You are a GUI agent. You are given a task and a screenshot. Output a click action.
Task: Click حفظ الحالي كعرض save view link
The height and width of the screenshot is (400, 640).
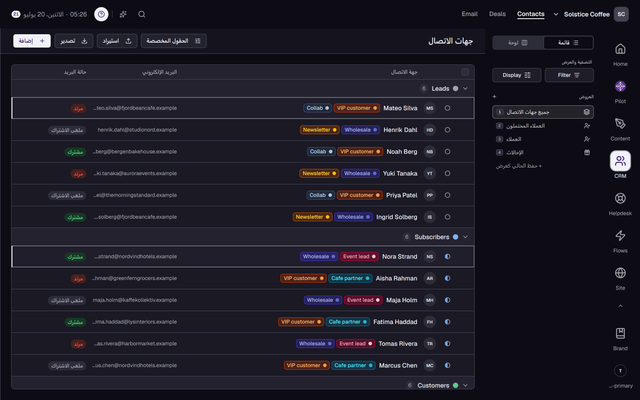click(519, 166)
